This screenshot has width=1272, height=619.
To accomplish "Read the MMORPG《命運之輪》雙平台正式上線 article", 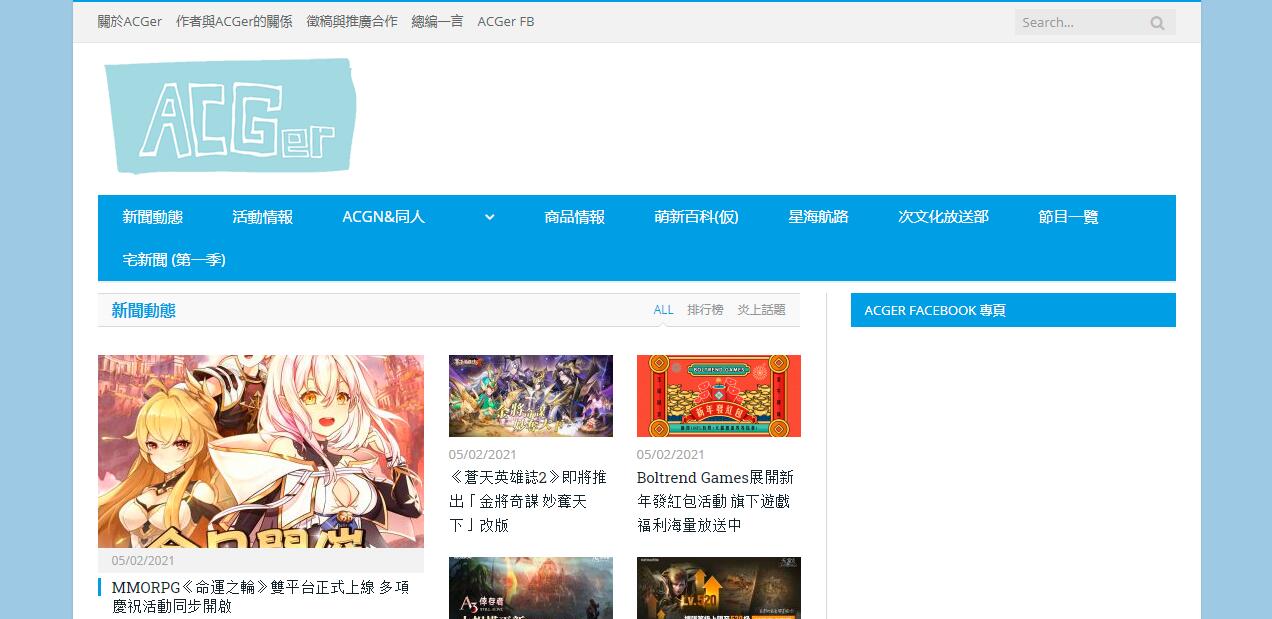I will click(260, 596).
